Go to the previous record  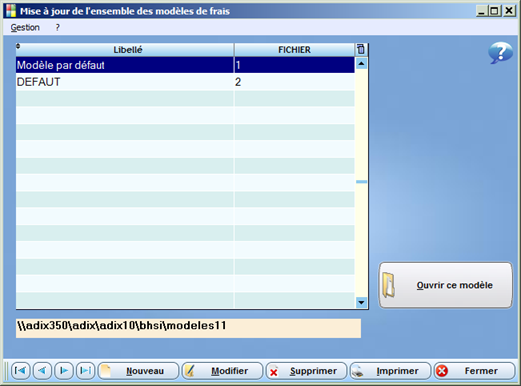point(42,370)
